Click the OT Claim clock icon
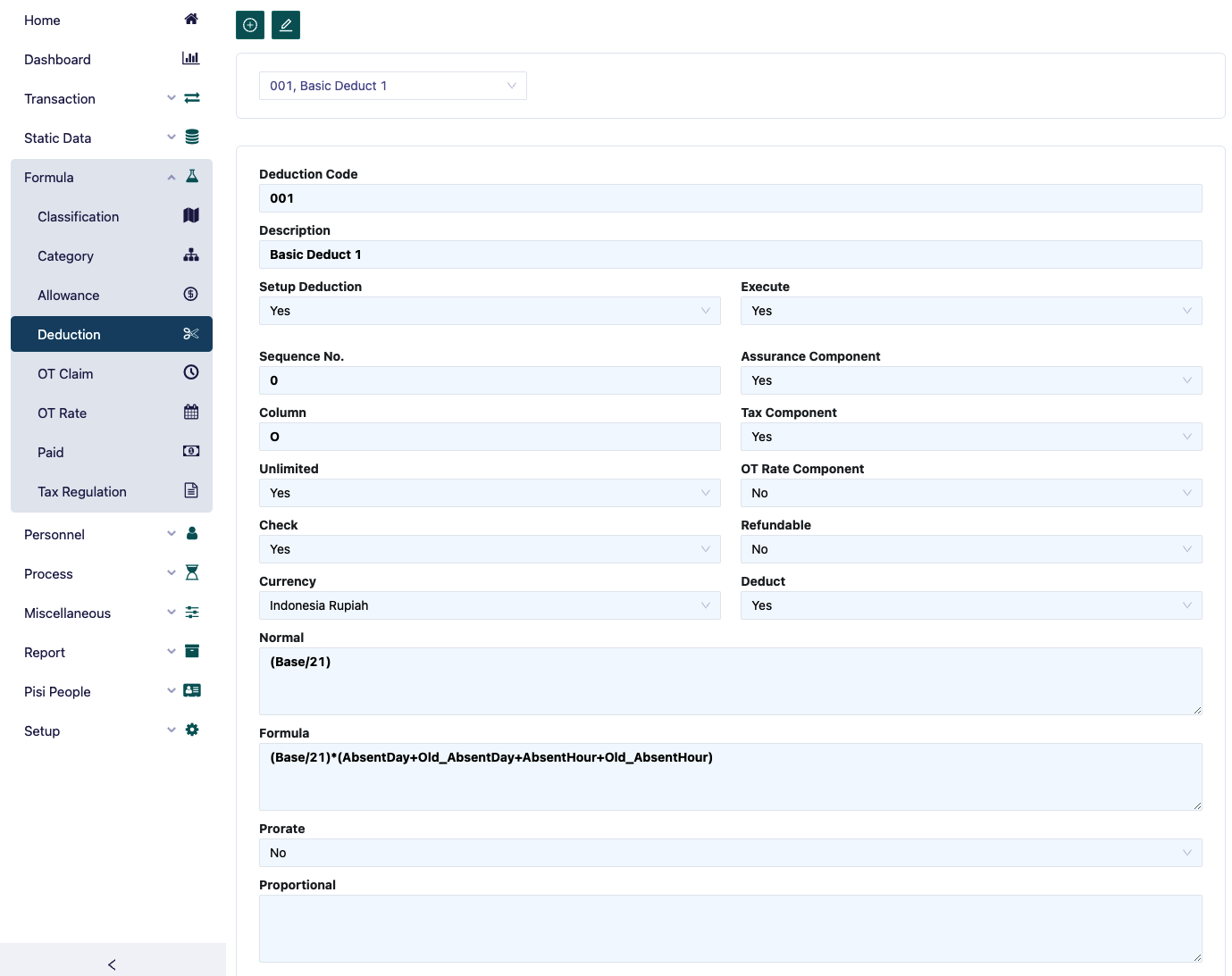This screenshot has width=1232, height=976. (191, 373)
